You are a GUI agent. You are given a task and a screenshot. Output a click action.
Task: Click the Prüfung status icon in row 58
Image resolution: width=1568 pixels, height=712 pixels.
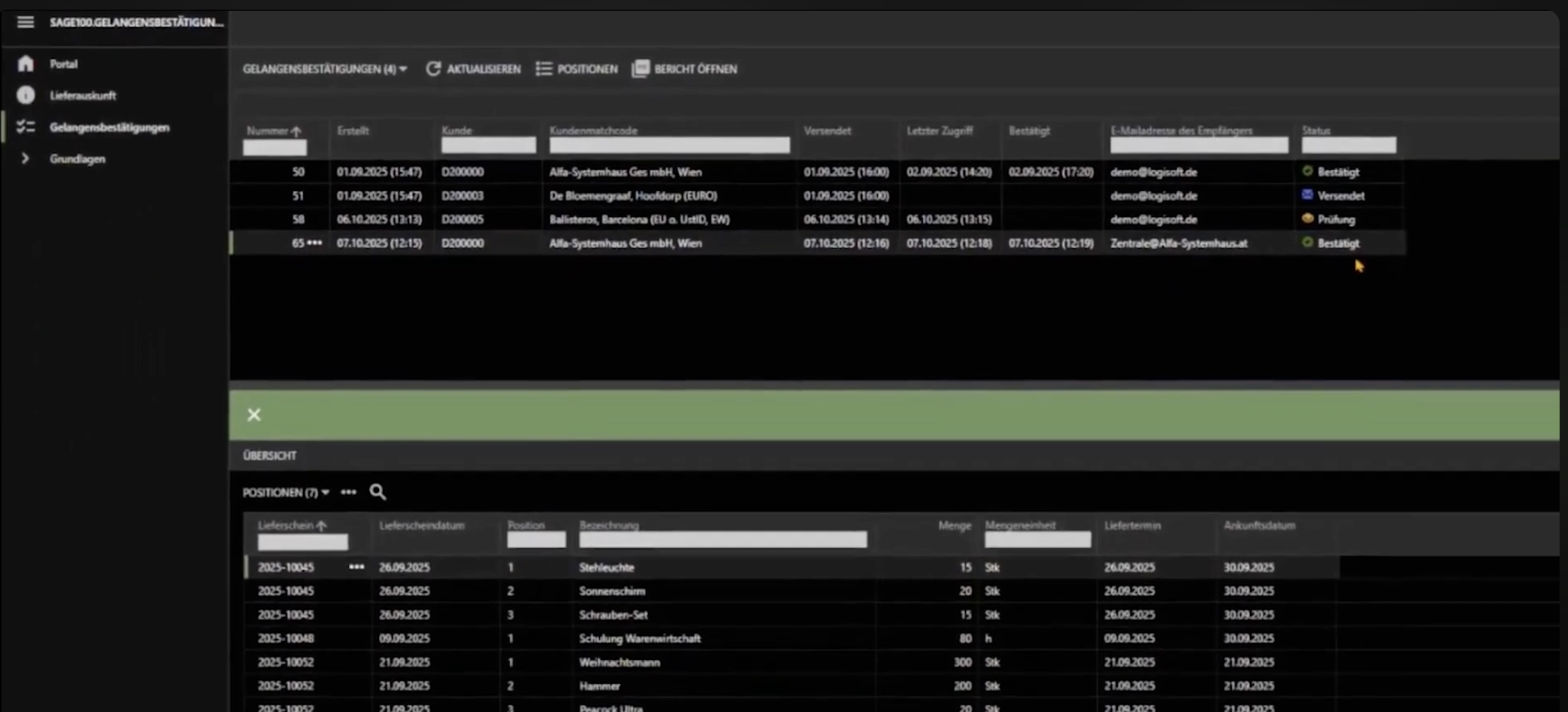1307,219
